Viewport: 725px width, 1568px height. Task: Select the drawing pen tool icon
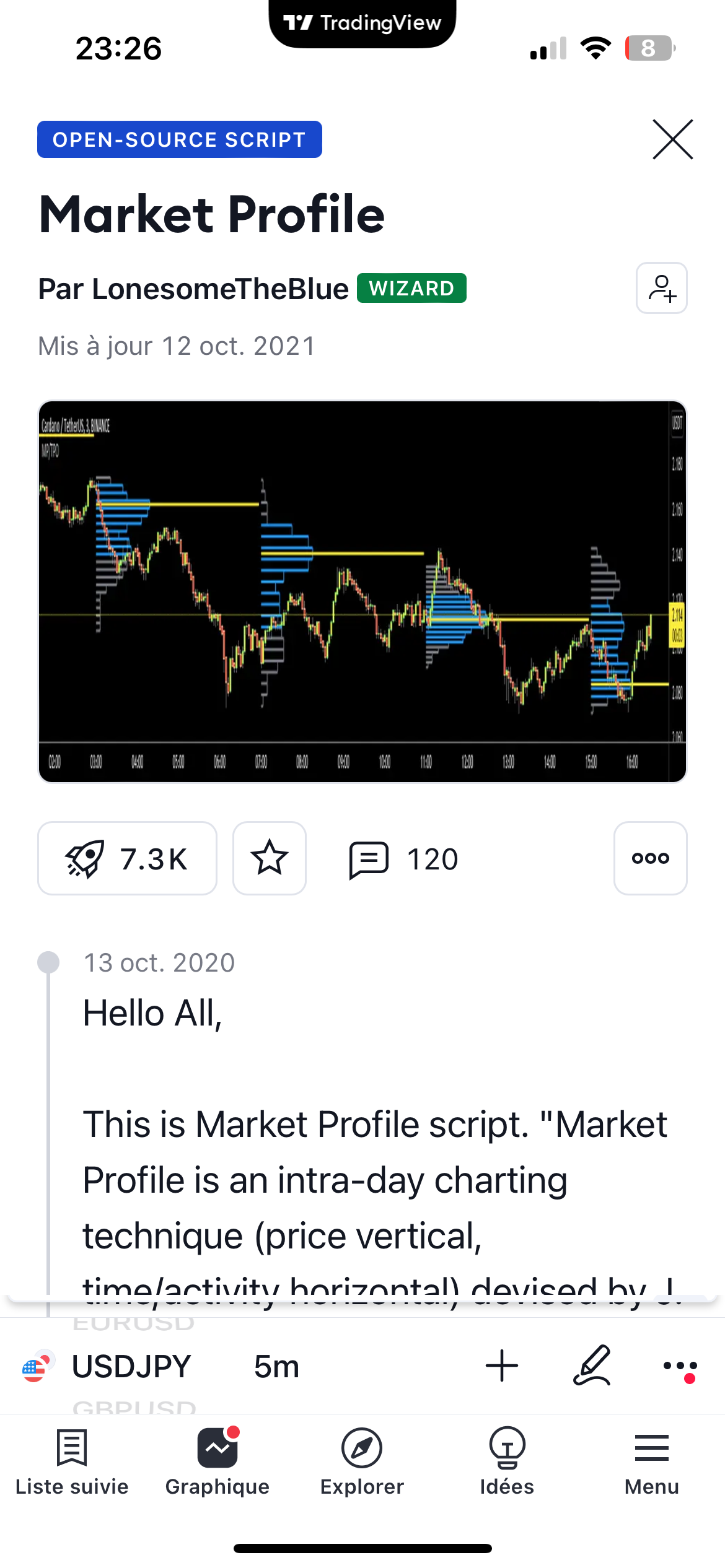(592, 1366)
